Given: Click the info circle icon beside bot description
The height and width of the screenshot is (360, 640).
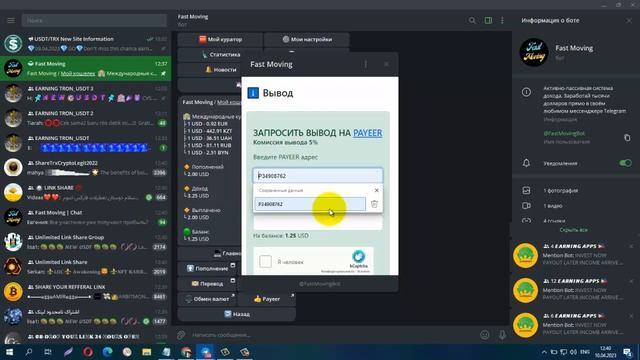Looking at the screenshot, I should pyautogui.click(x=527, y=92).
